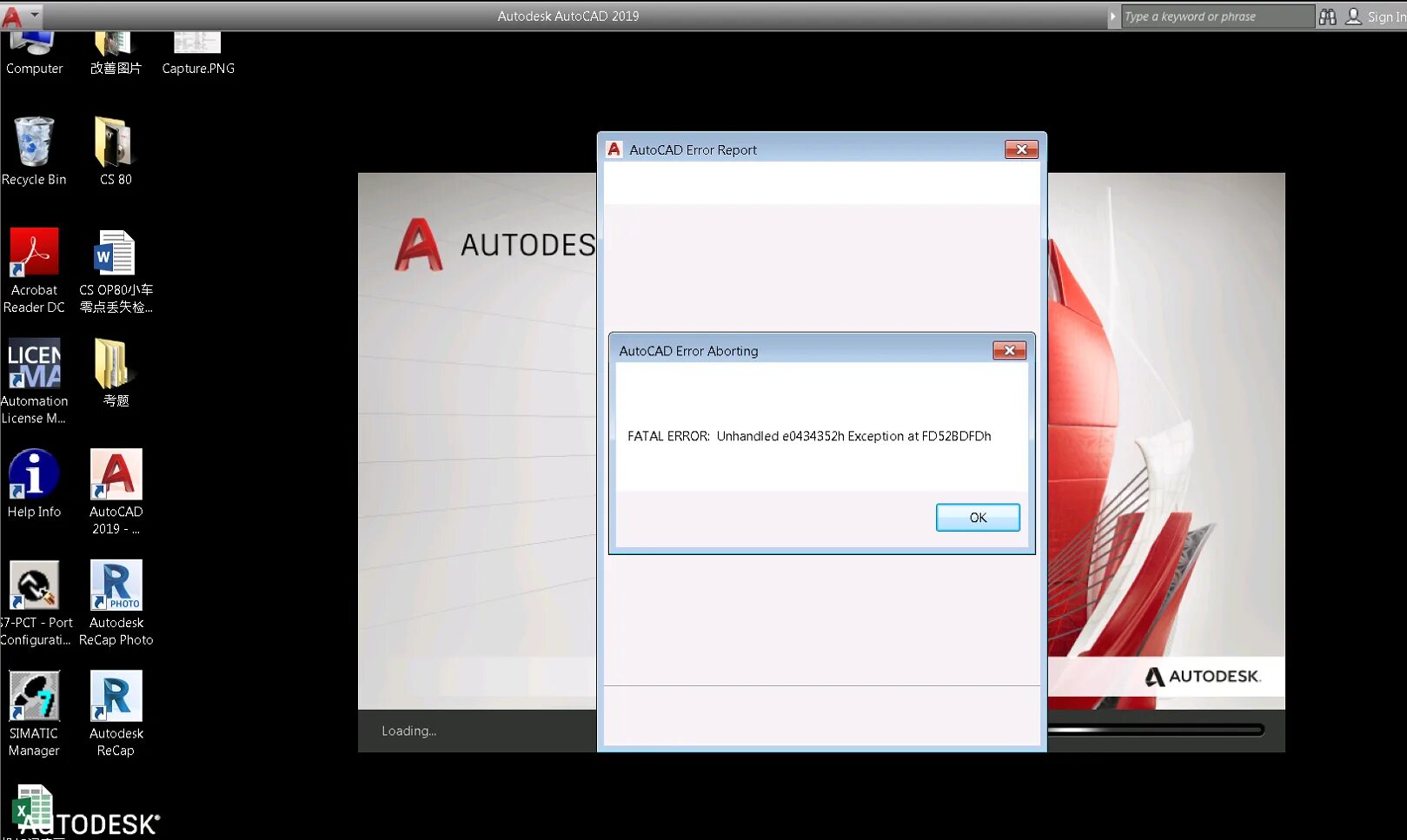Select the CS OP80 Word document
This screenshot has height=840, width=1407.
pos(116,270)
